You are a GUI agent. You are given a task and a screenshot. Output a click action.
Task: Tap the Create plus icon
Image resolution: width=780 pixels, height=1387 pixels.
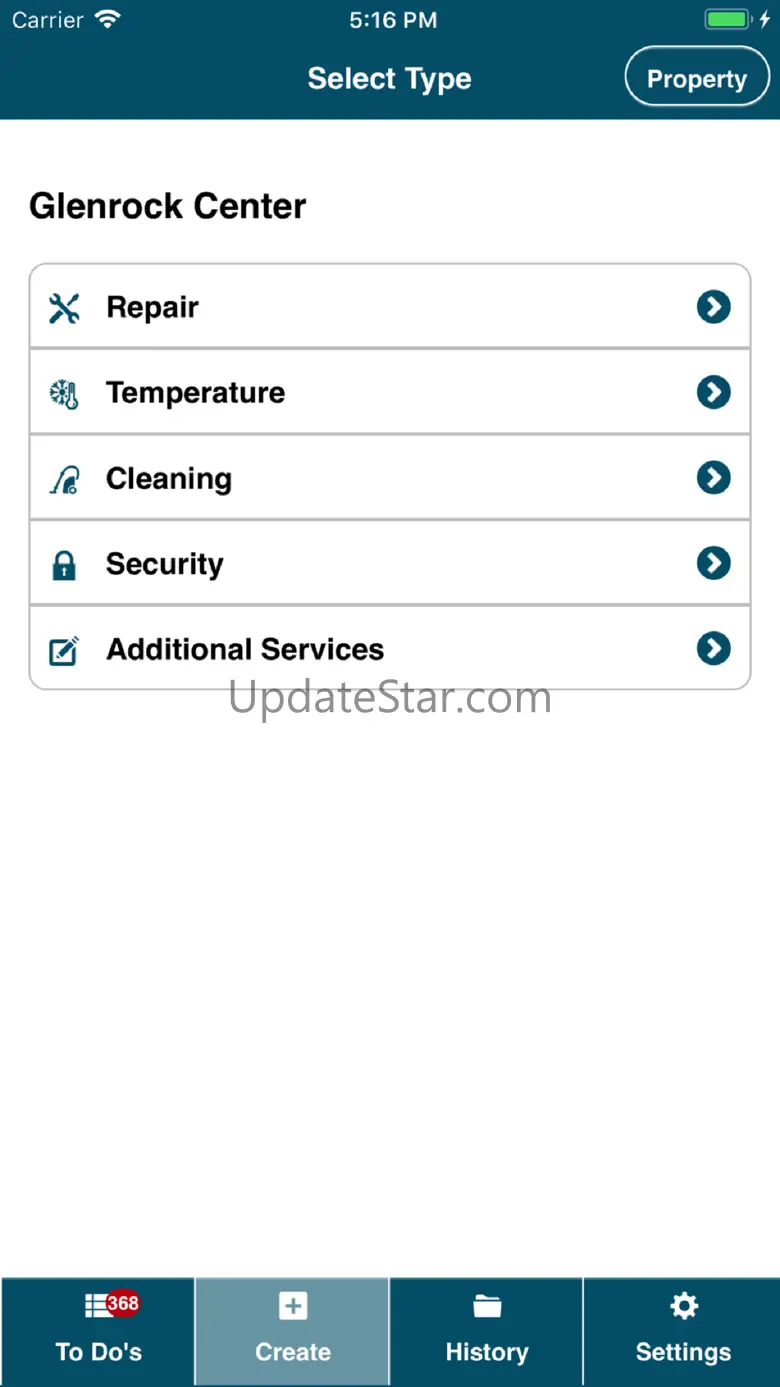293,1306
